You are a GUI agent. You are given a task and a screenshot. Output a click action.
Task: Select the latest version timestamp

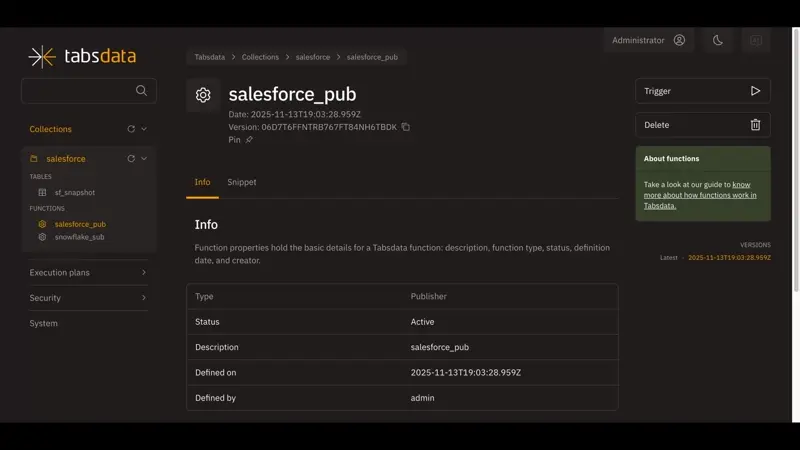(x=729, y=258)
